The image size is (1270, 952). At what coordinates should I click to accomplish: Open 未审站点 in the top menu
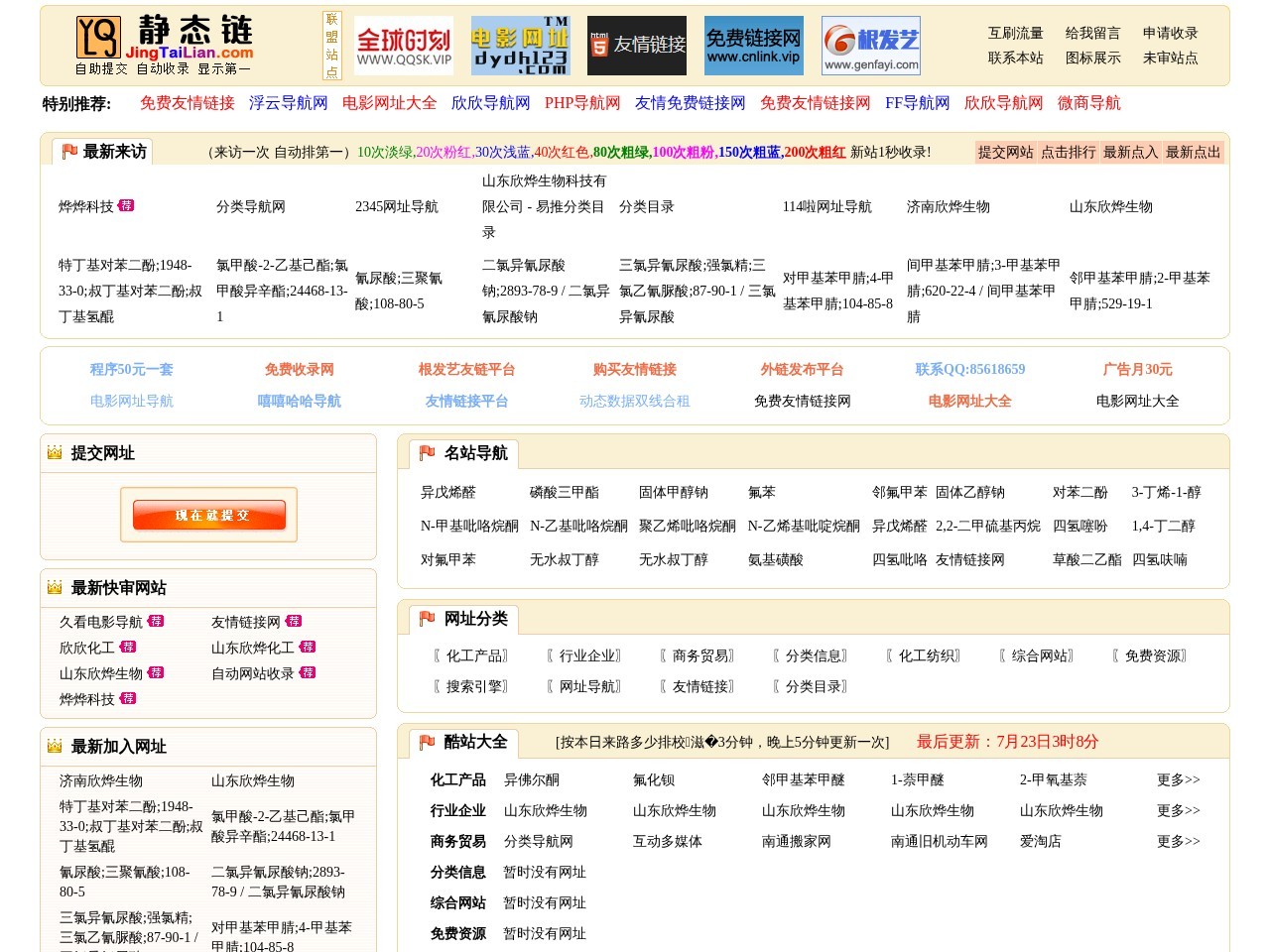coord(1171,59)
